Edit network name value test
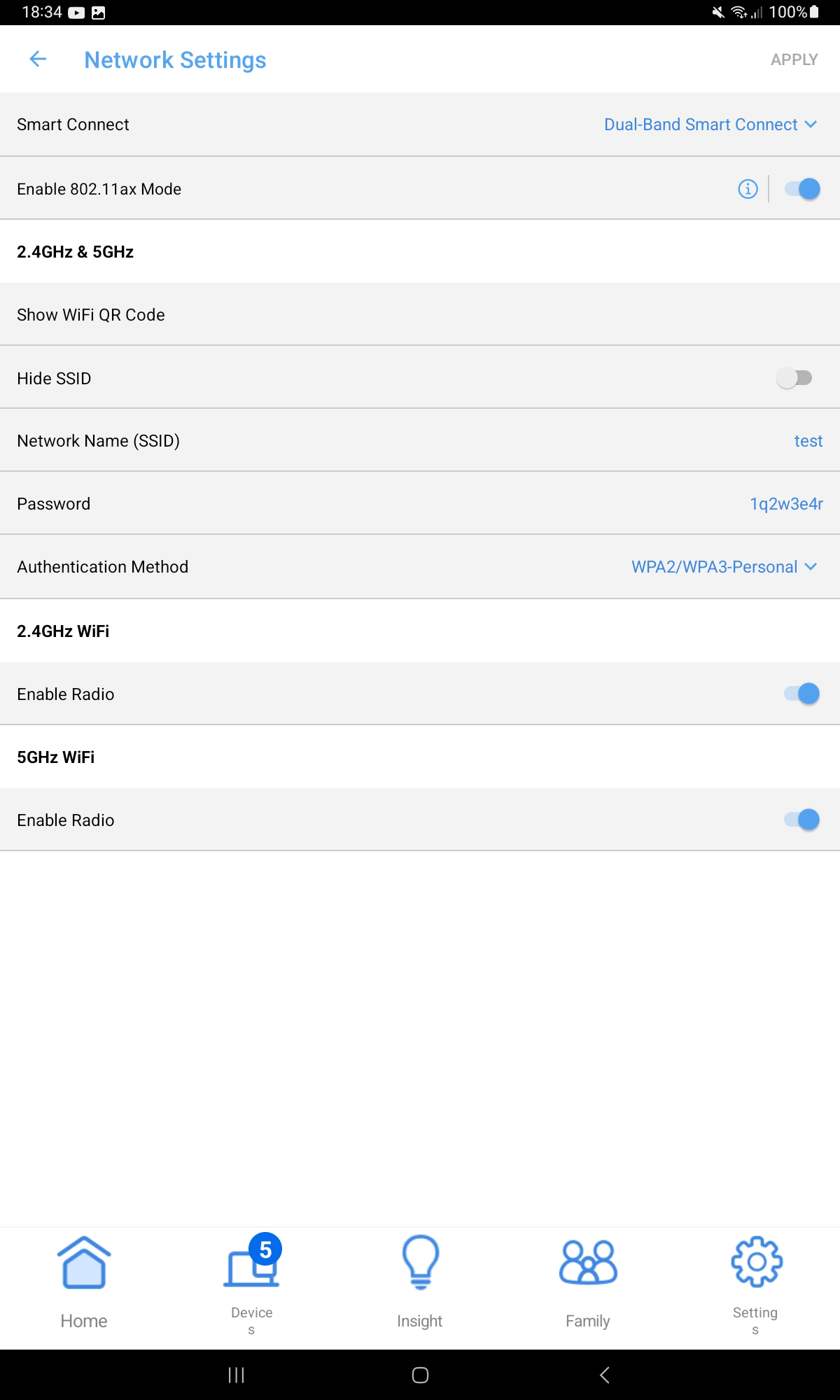Viewport: 840px width, 1400px height. click(x=808, y=441)
